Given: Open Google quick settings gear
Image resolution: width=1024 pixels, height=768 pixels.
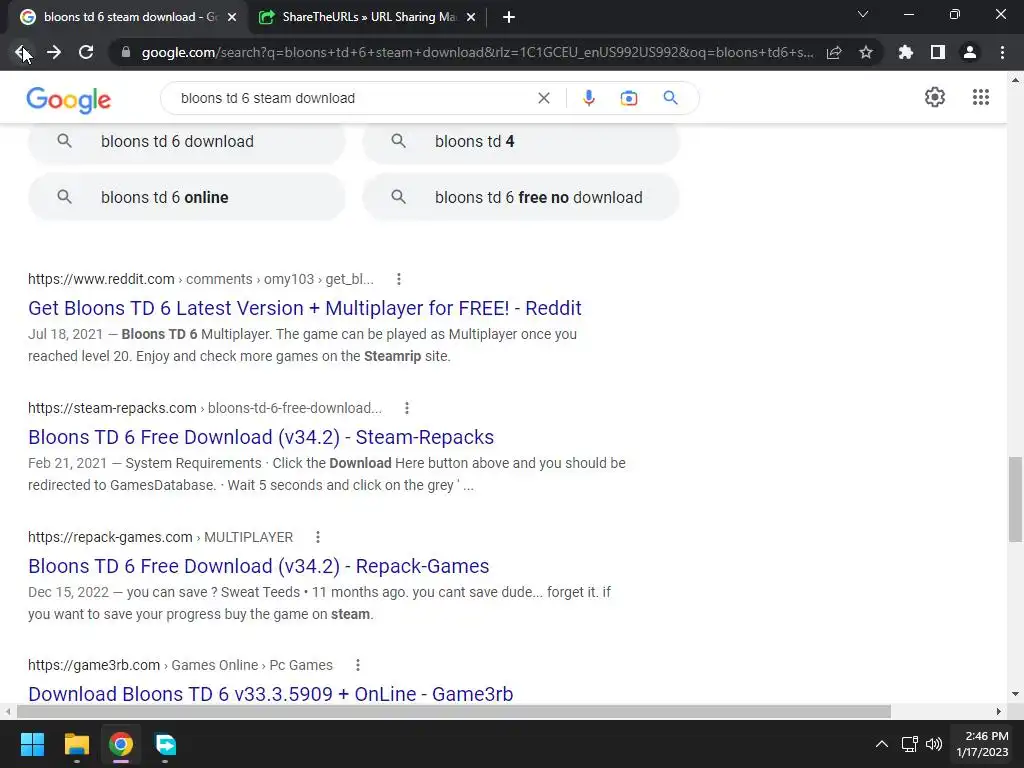Looking at the screenshot, I should [935, 97].
